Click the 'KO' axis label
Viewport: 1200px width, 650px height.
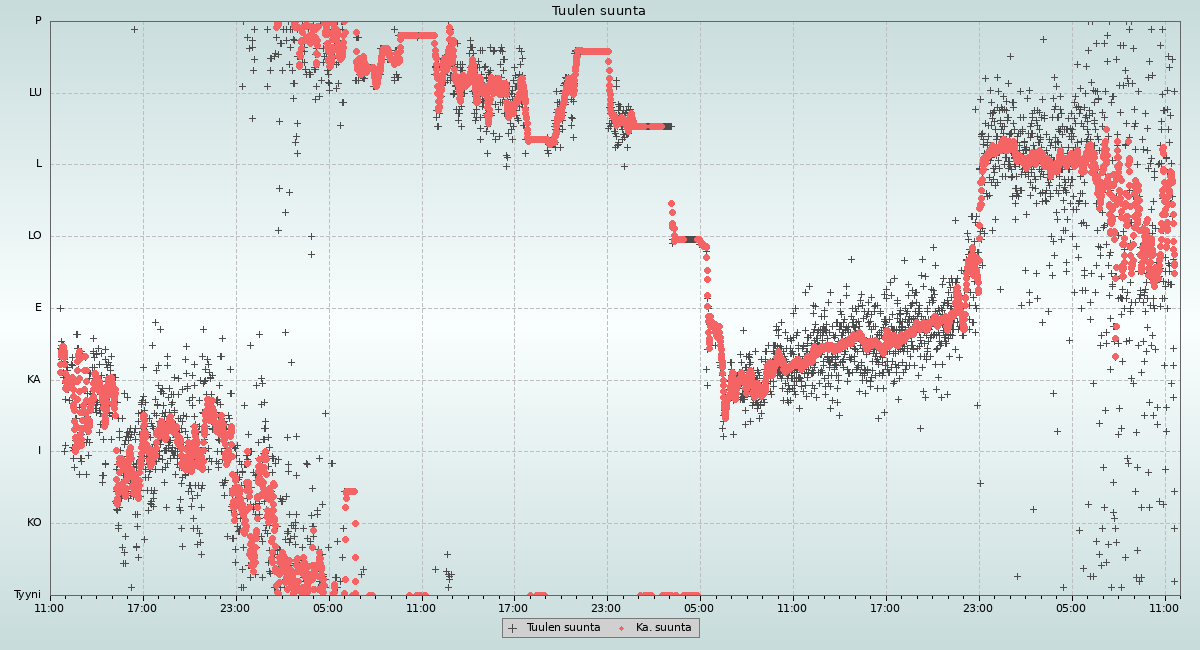click(34, 523)
